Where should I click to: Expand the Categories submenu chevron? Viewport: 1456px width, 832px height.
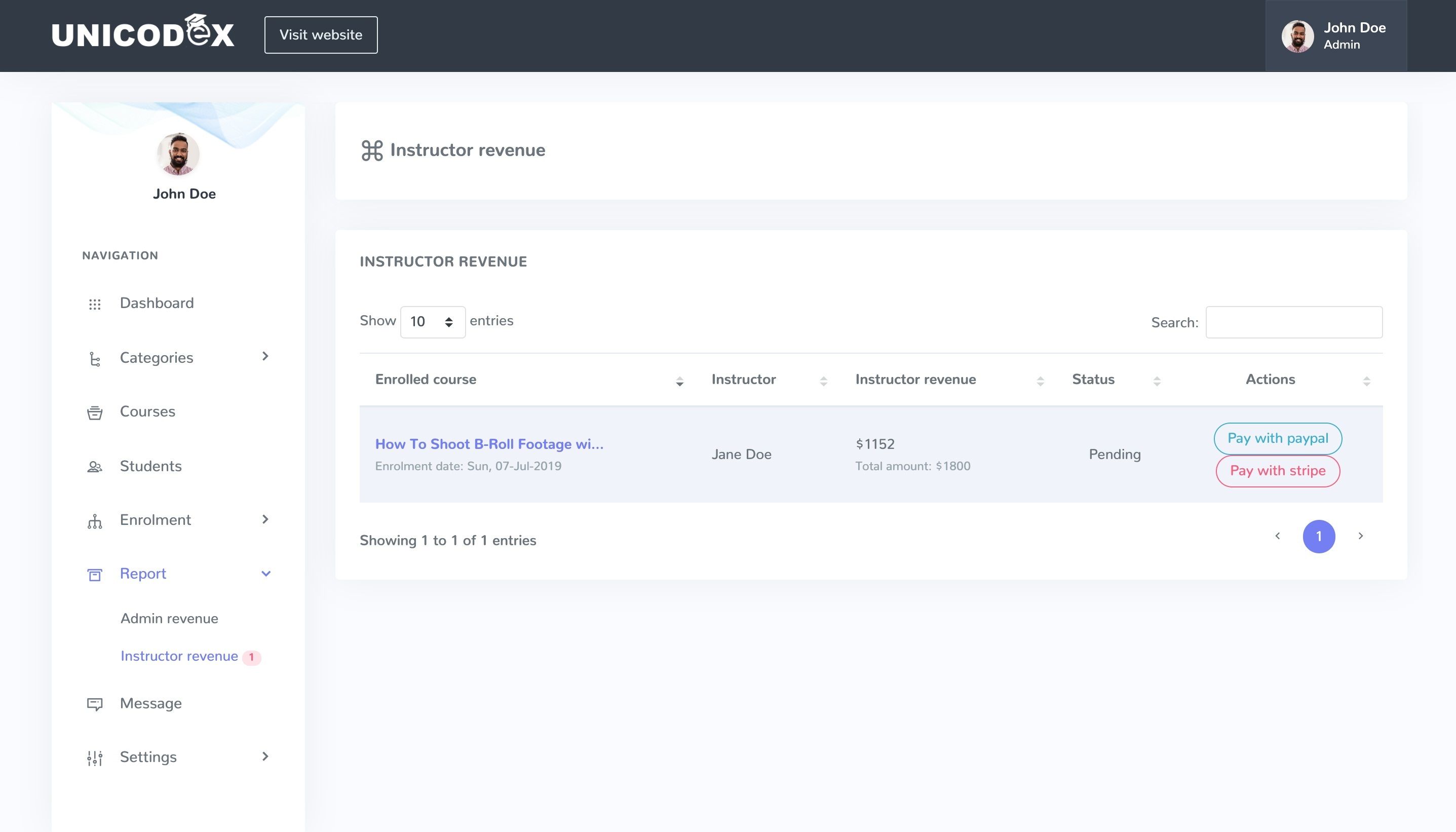point(265,357)
